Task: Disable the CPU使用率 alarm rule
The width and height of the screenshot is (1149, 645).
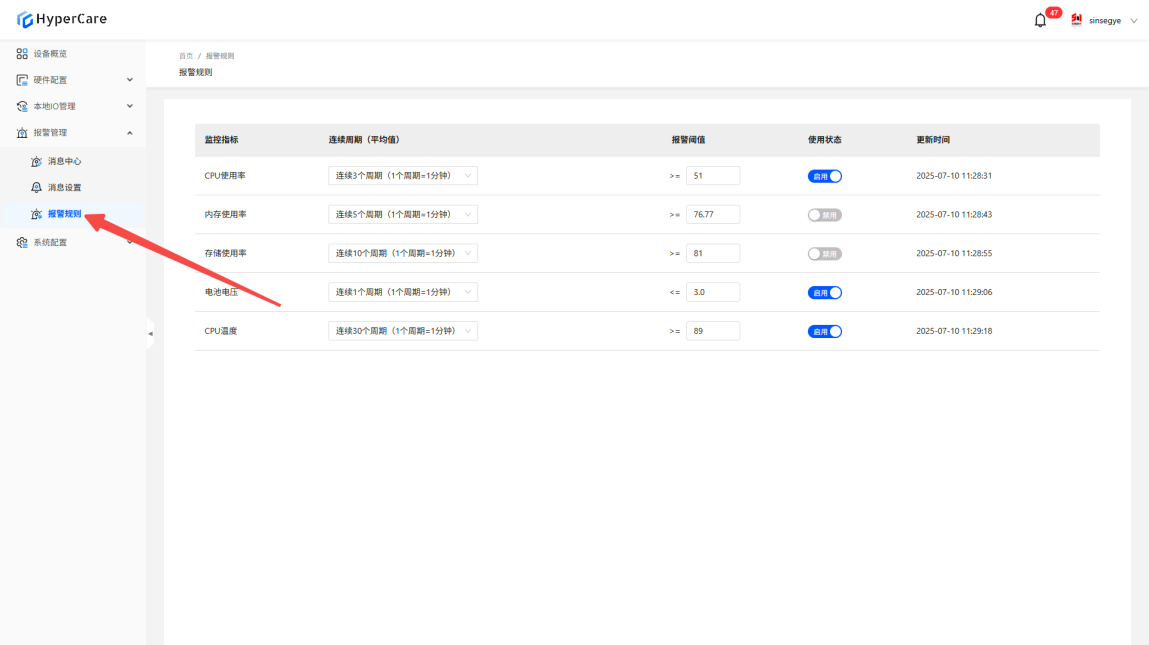Action: [824, 176]
